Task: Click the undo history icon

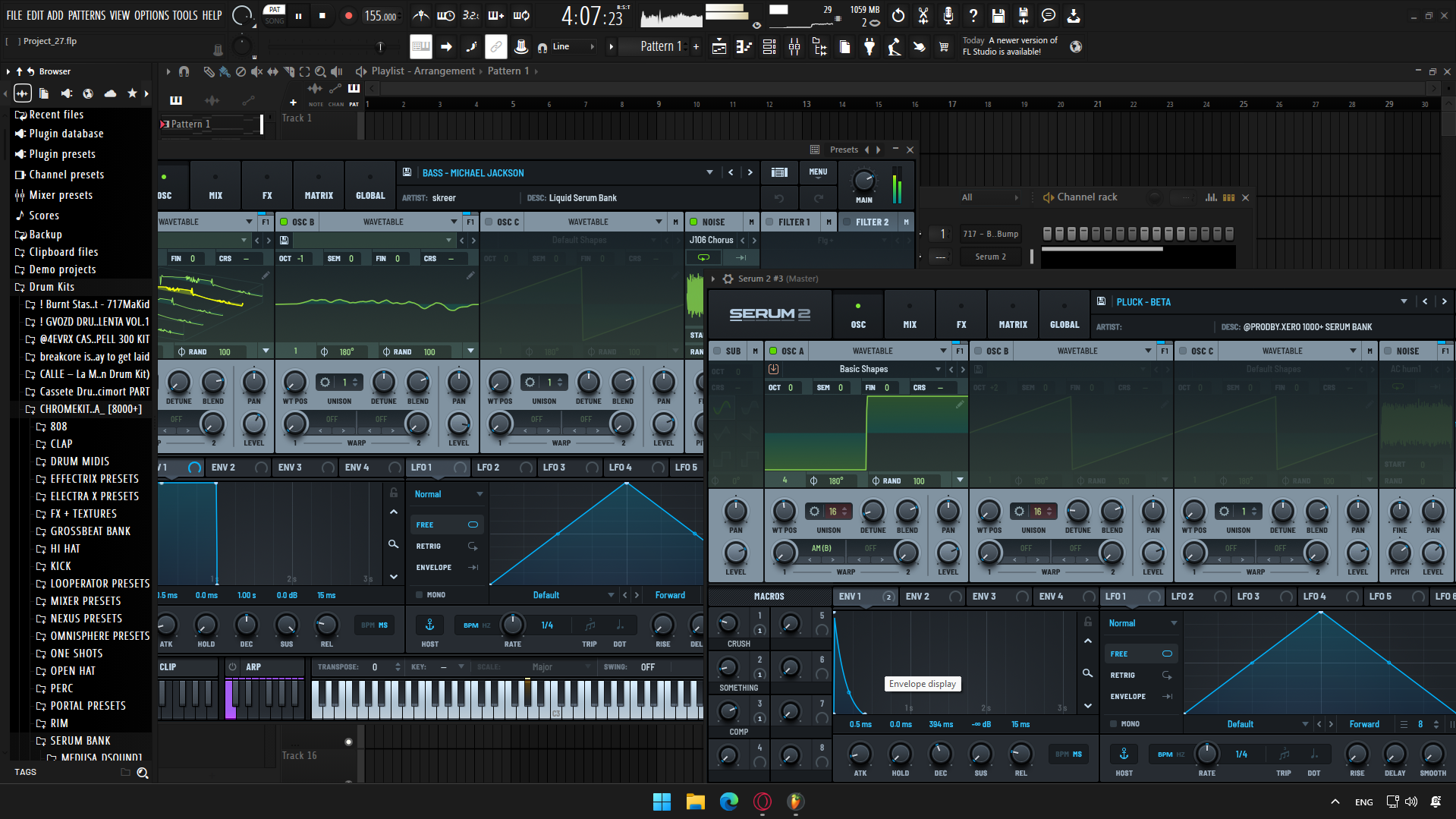Action: [898, 15]
